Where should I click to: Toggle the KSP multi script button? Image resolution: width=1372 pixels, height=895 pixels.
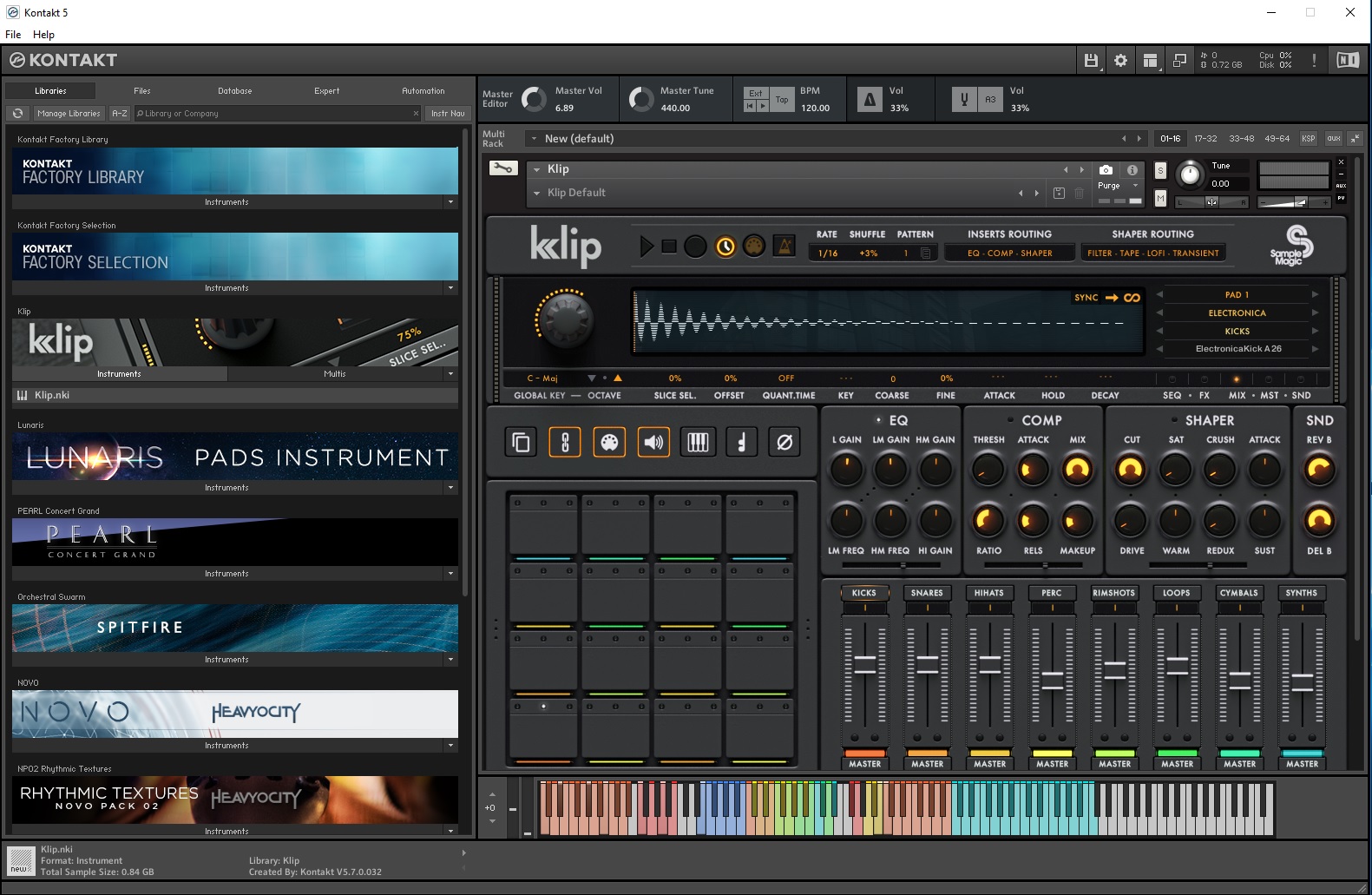(x=1309, y=138)
